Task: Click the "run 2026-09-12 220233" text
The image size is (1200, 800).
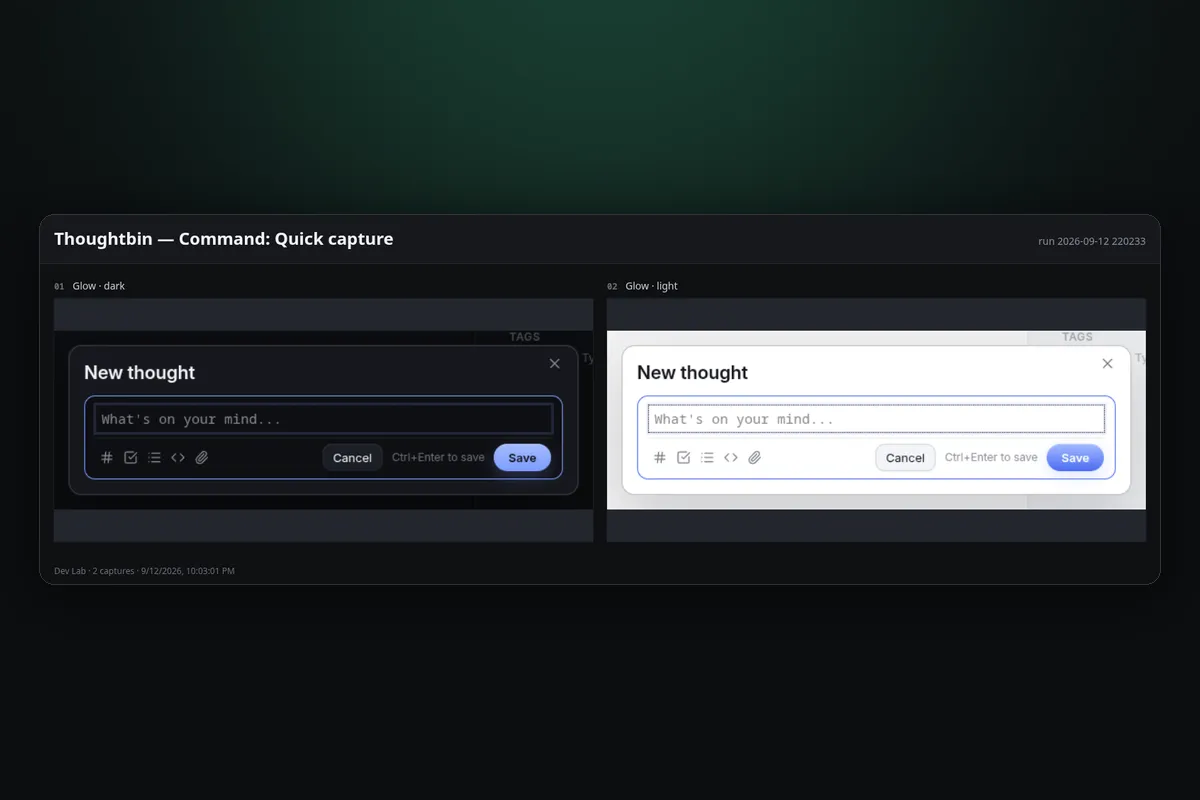Action: (x=1092, y=241)
